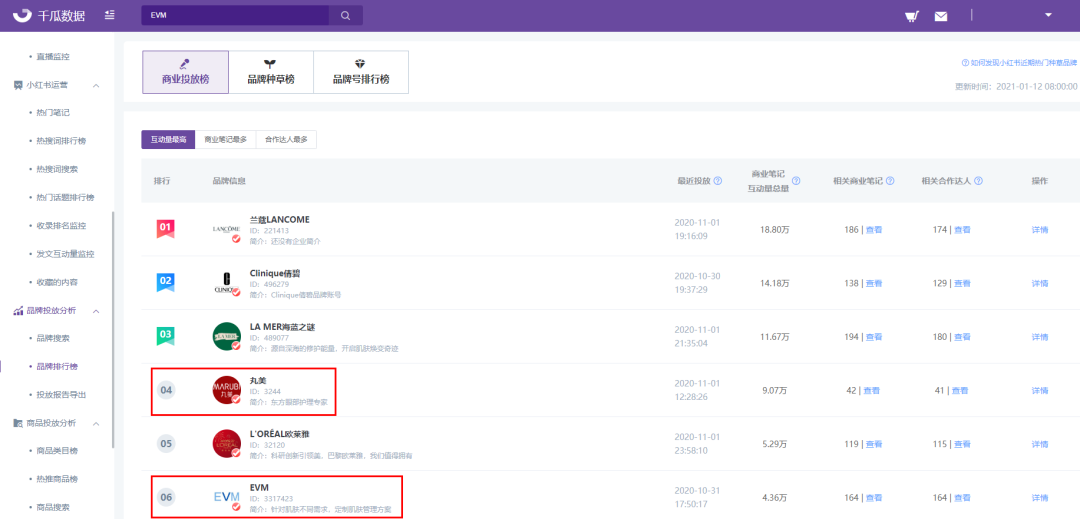
Task: Click the EVM brand logo
Action: click(x=227, y=497)
